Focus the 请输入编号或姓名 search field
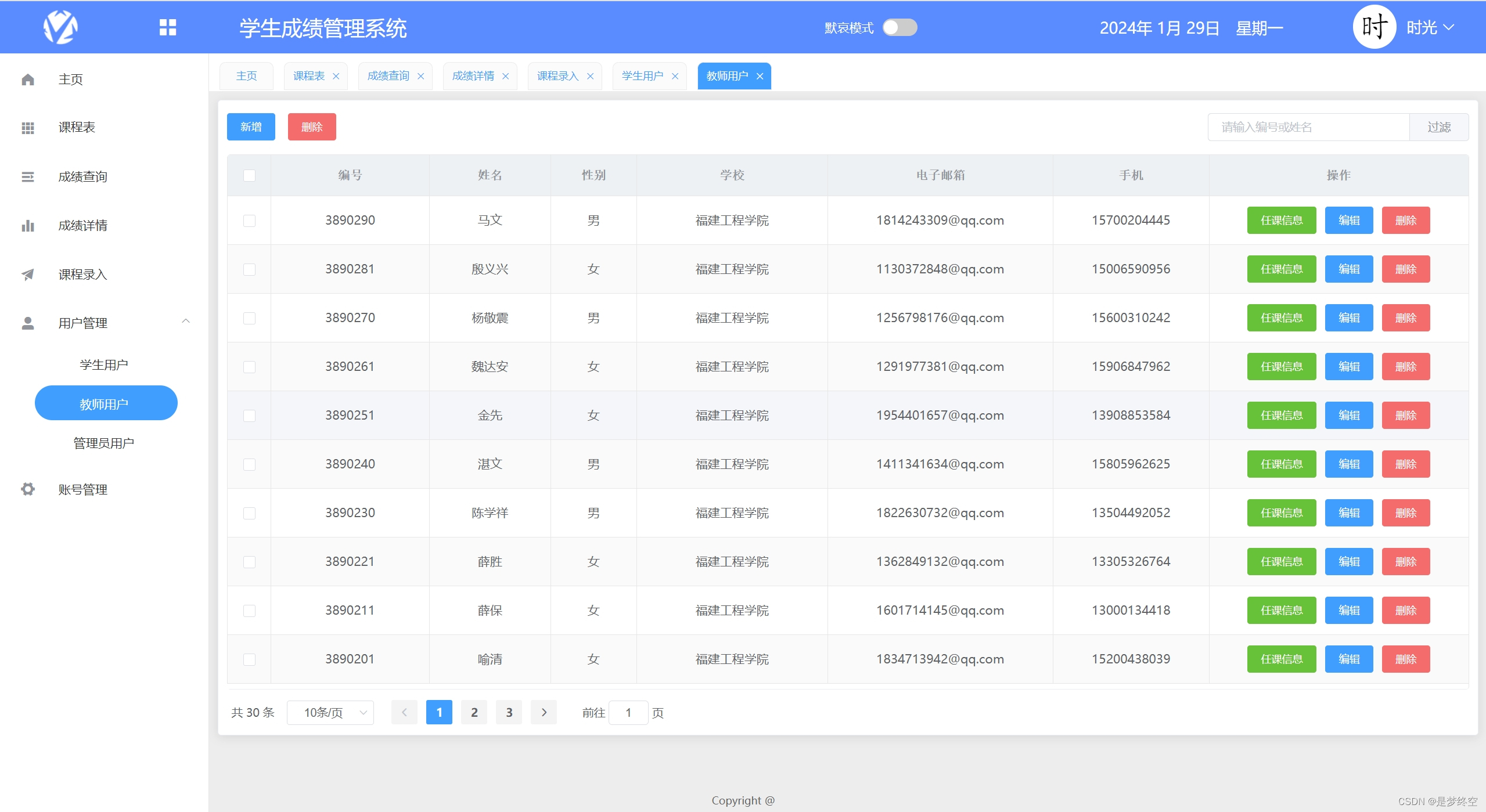 click(x=1309, y=127)
